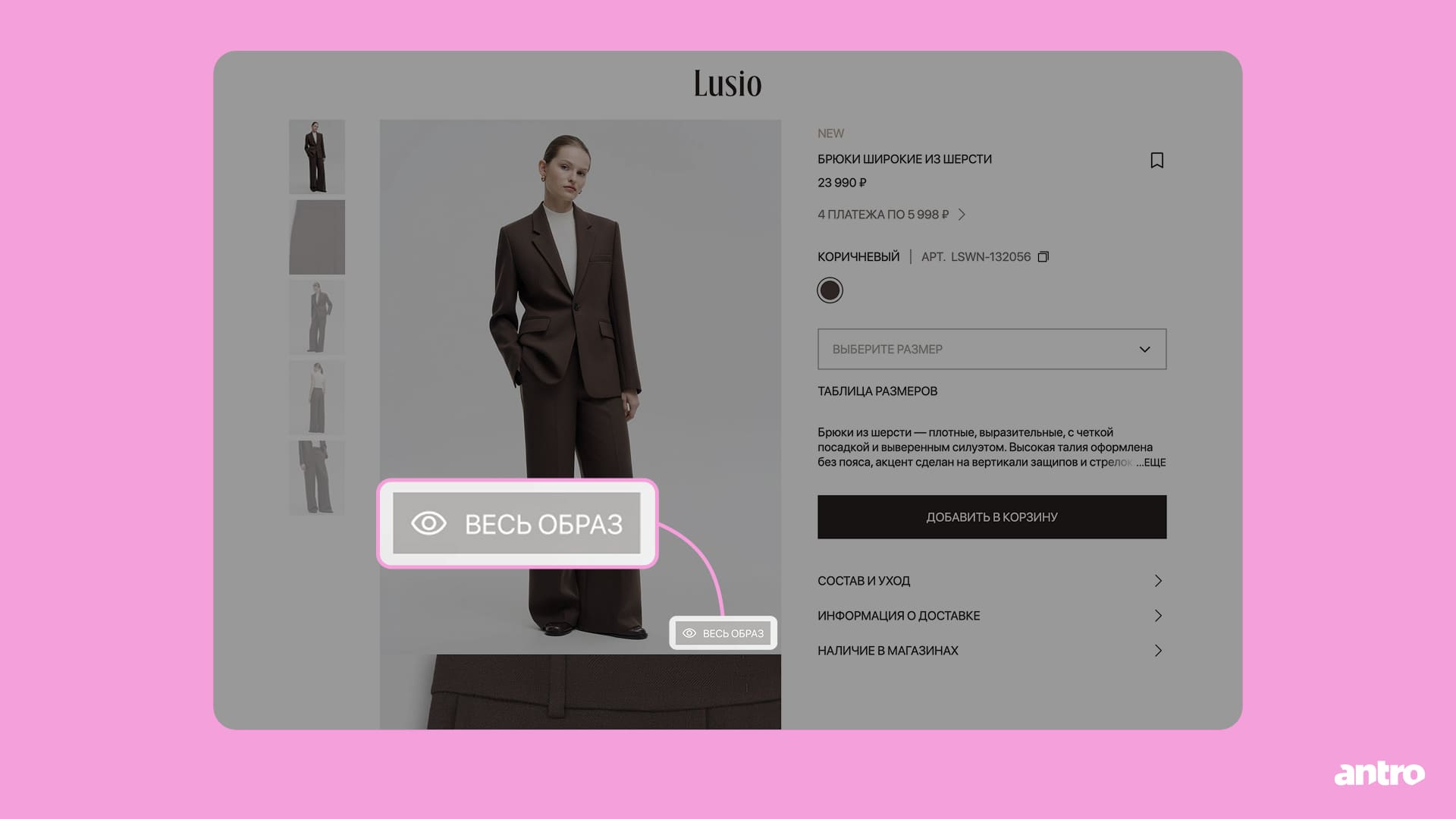Click the large eye icon in the enlarged callout
The width and height of the screenshot is (1456, 819).
tap(428, 523)
